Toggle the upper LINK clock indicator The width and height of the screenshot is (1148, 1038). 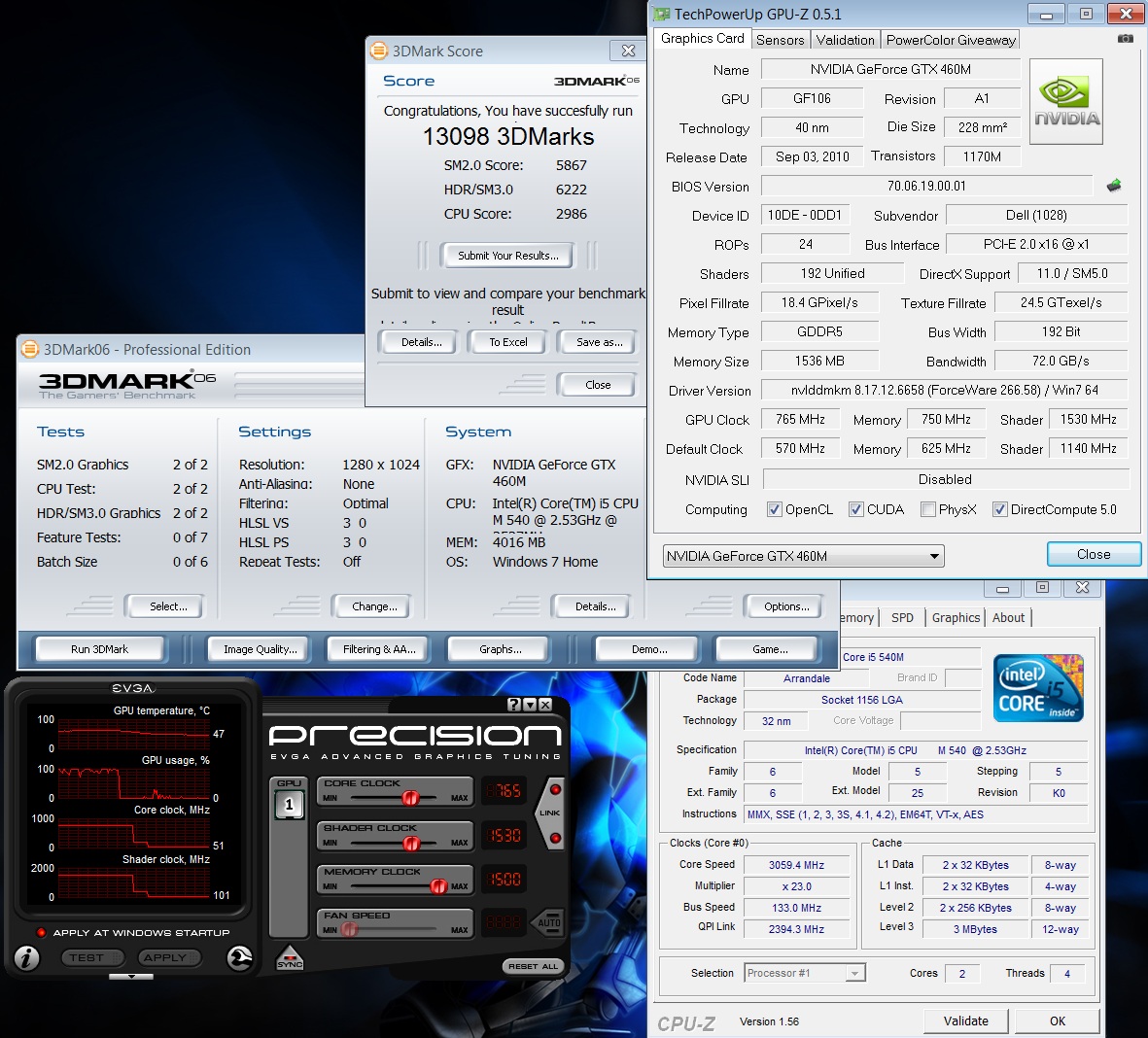(556, 789)
